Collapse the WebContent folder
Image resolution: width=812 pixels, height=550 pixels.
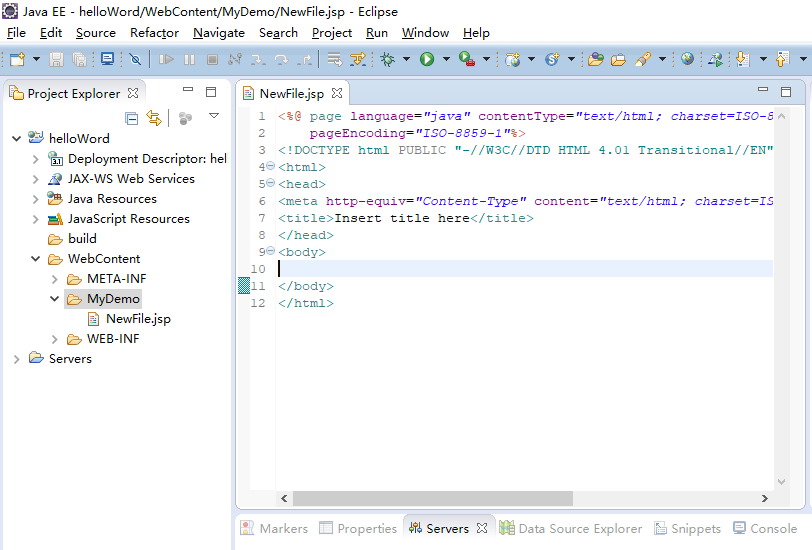coord(35,259)
